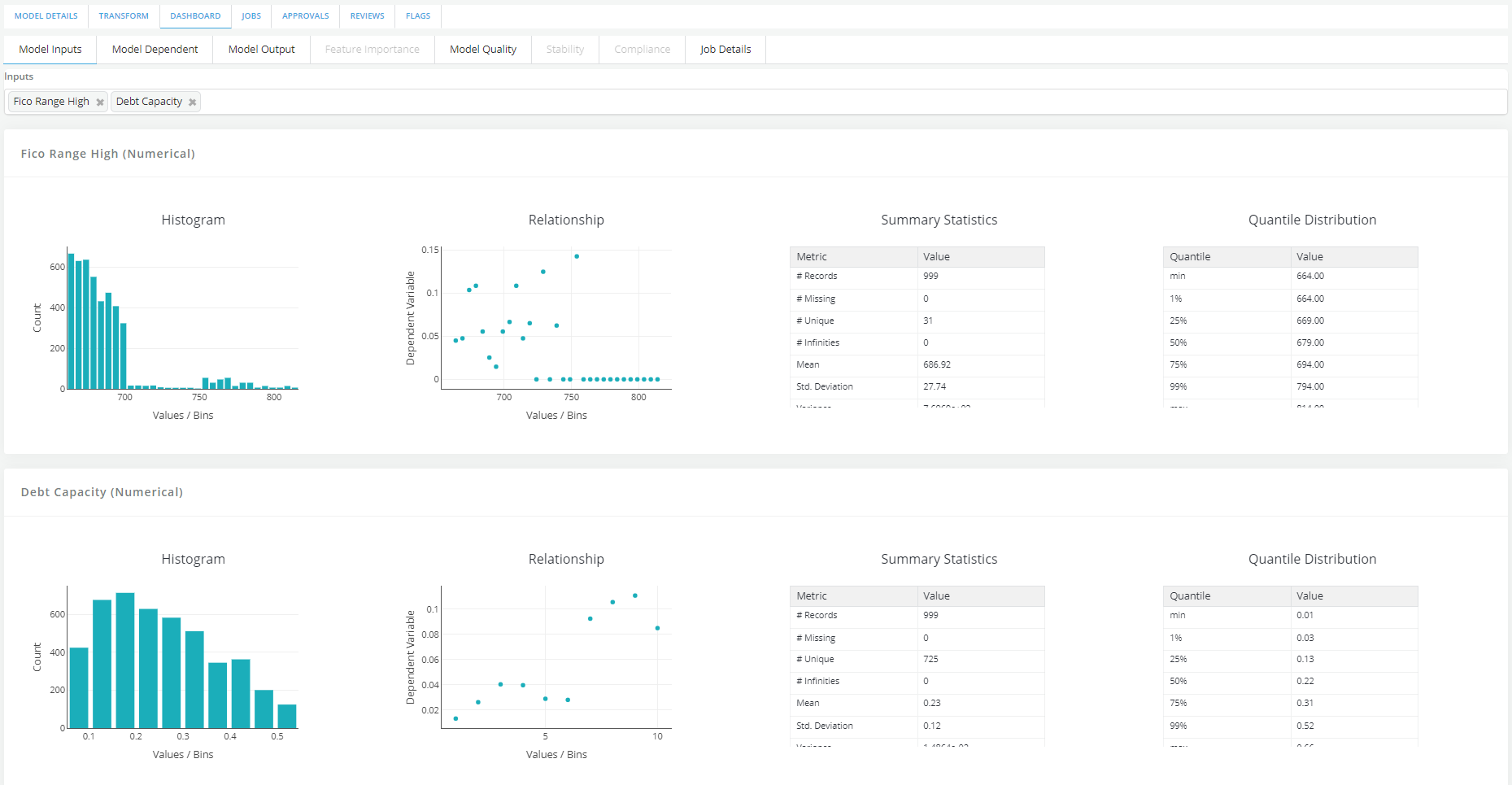Select the Stability sub-tab

pyautogui.click(x=564, y=50)
